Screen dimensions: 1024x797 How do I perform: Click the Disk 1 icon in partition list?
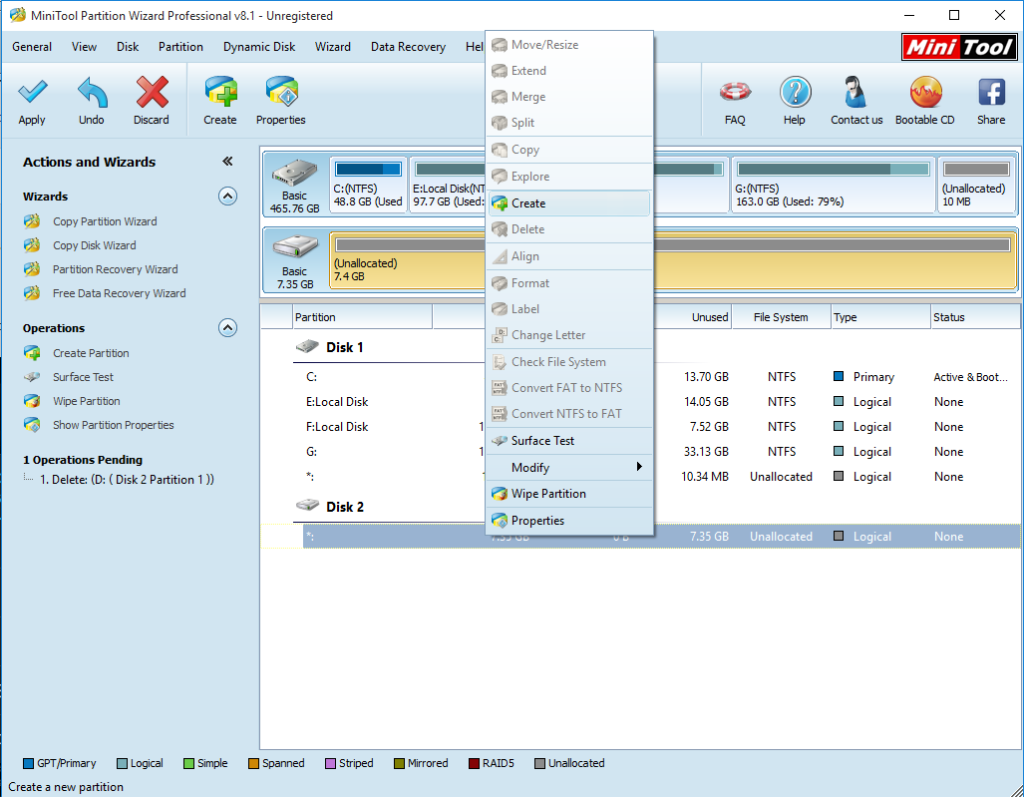tap(307, 346)
